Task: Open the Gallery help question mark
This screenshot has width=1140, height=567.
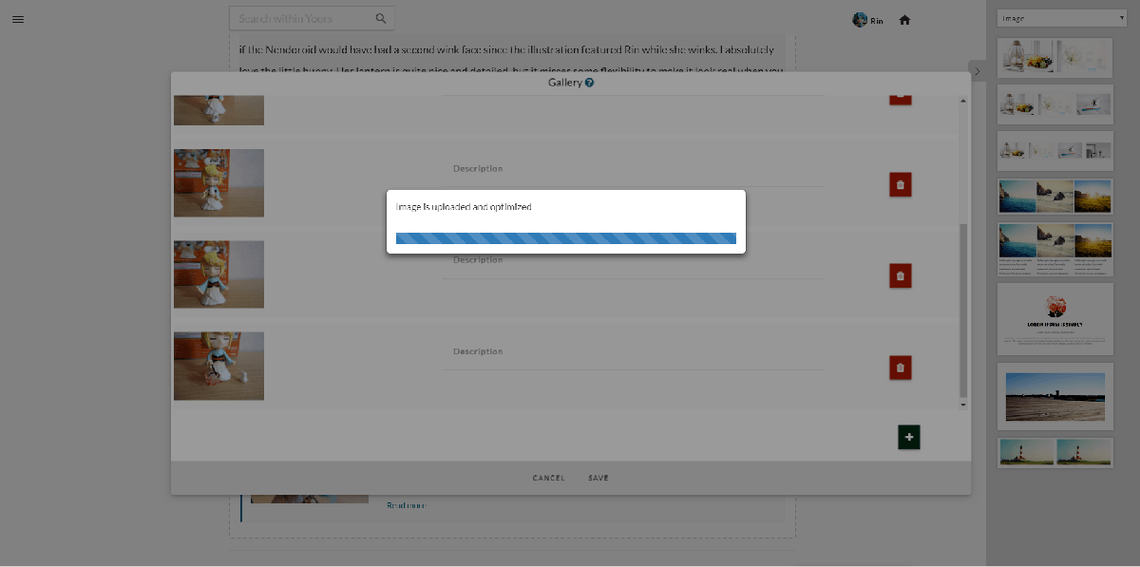Action: (x=590, y=83)
